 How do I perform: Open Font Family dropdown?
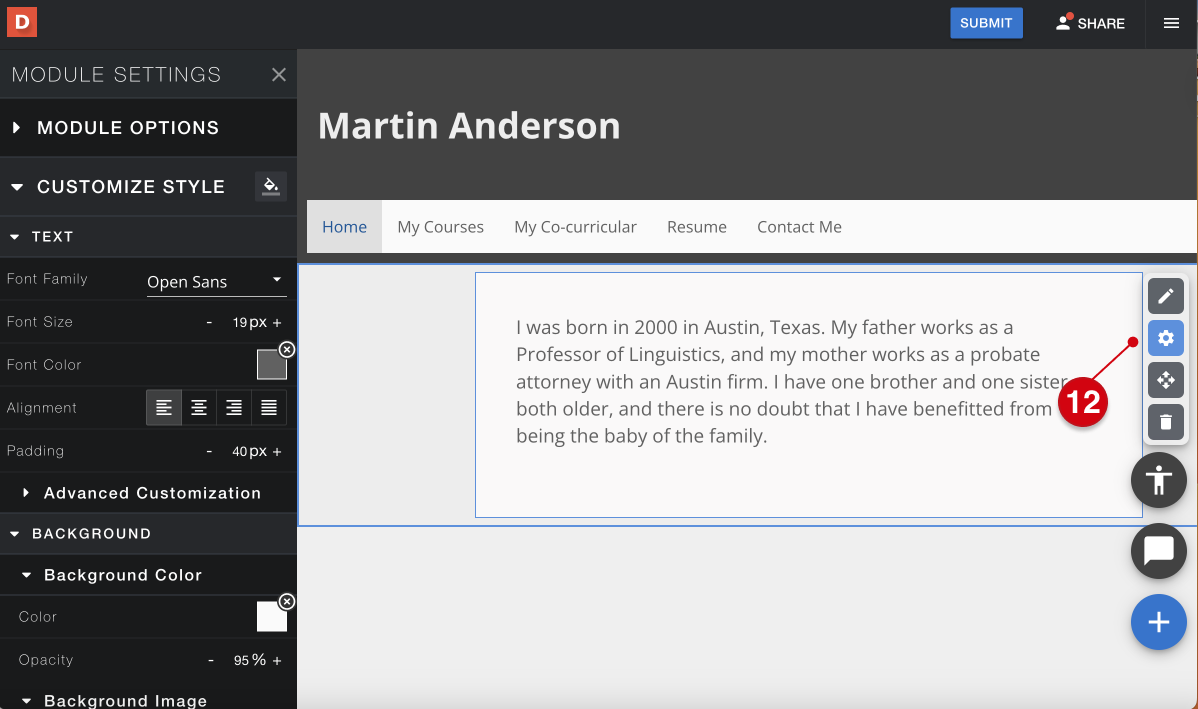tap(217, 282)
